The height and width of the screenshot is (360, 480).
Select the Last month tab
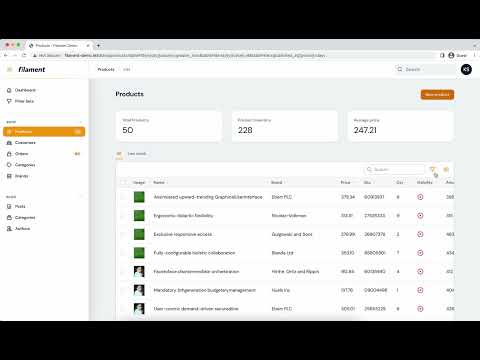point(137,154)
